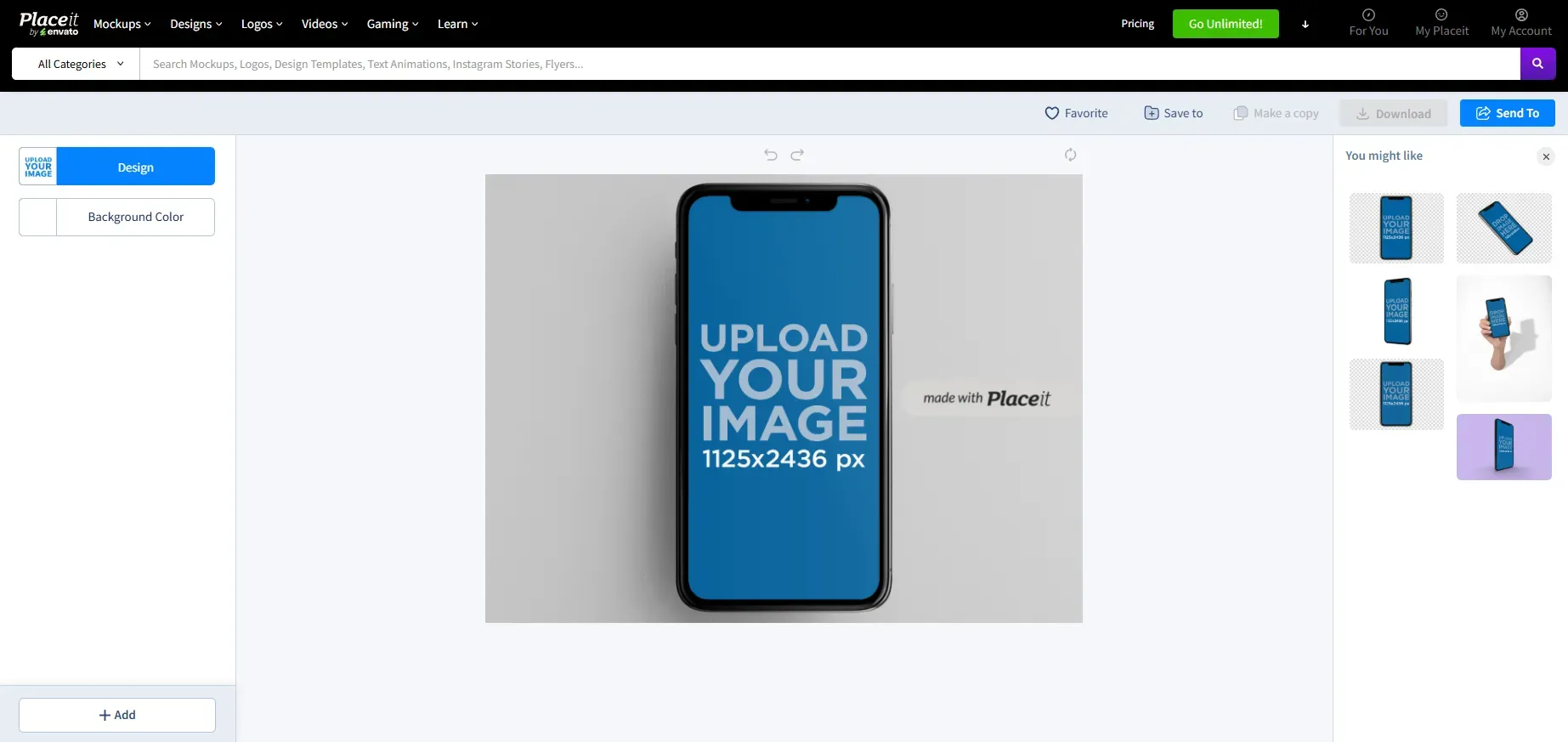Expand the All Categories dropdown

81,64
